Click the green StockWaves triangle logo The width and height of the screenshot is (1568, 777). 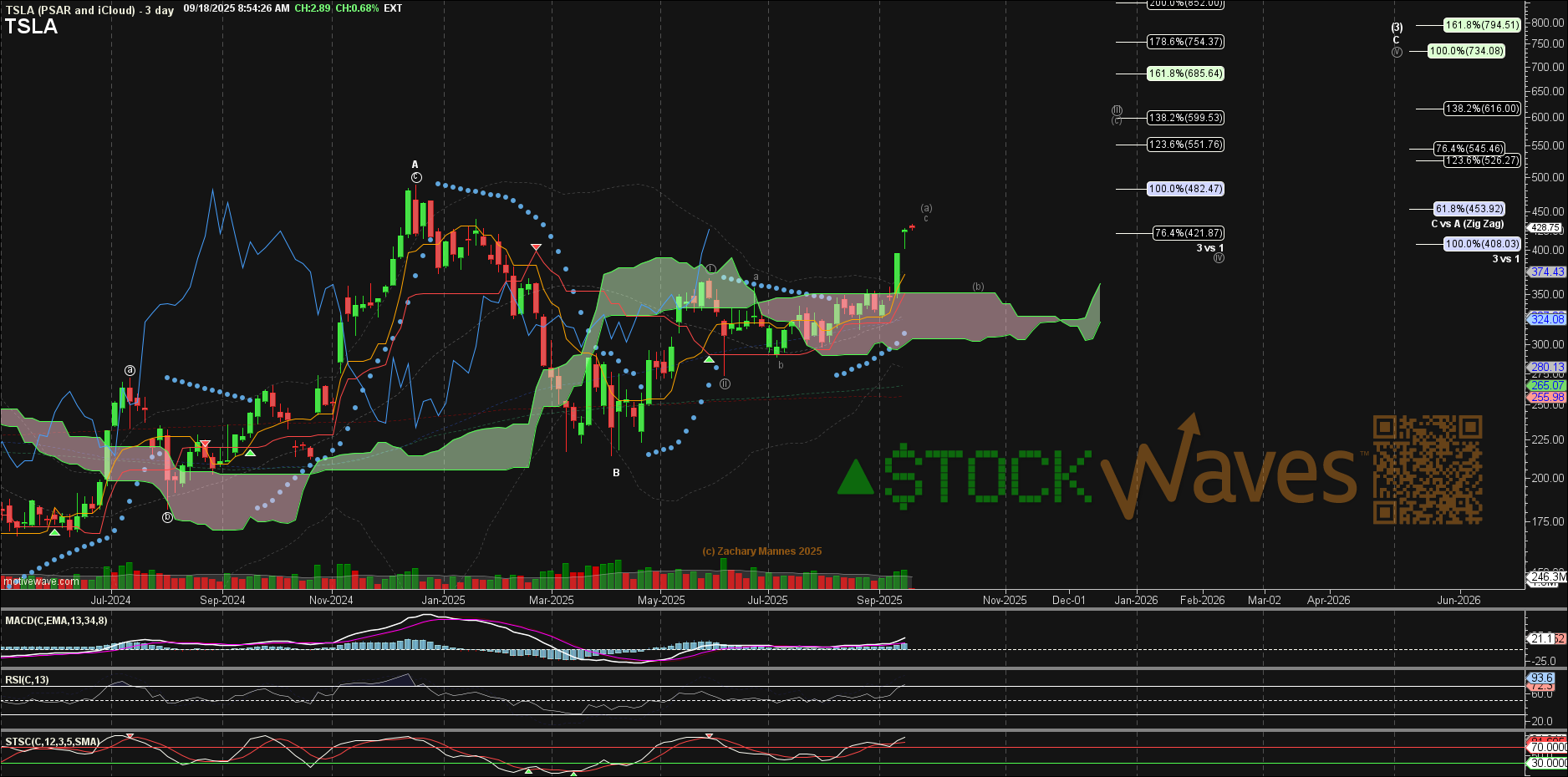(x=855, y=477)
